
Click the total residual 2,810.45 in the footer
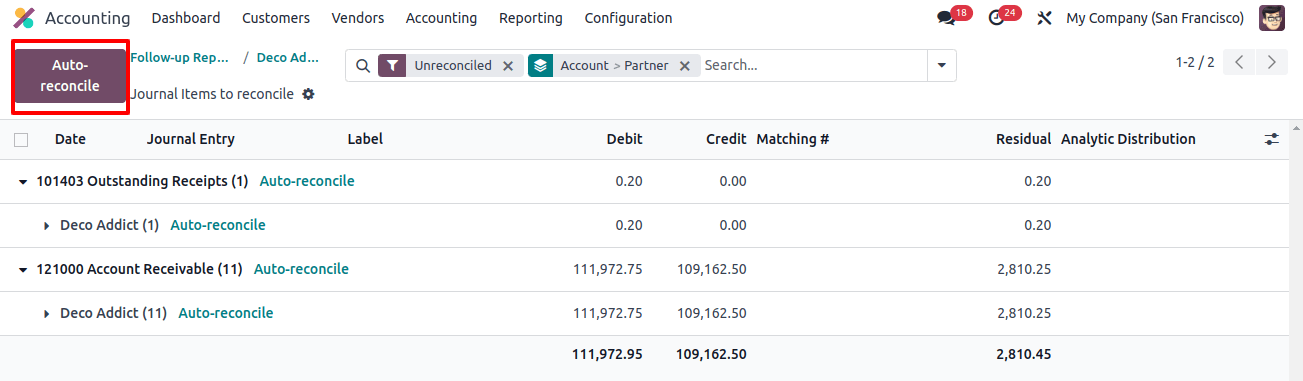point(1024,354)
